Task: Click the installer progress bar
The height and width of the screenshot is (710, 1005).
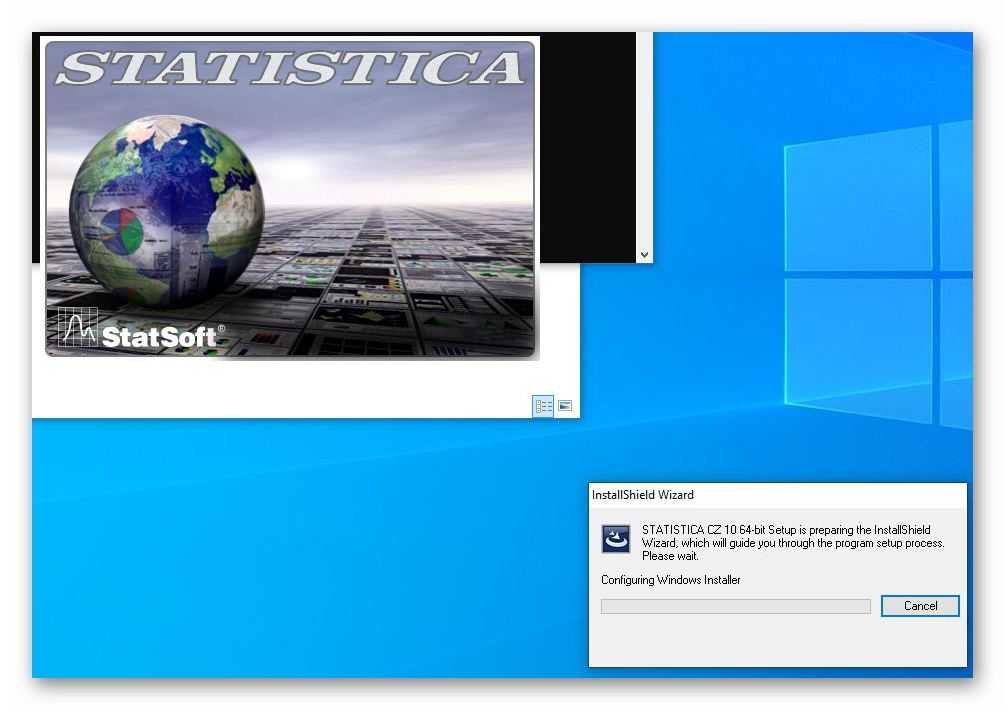Action: click(x=735, y=606)
